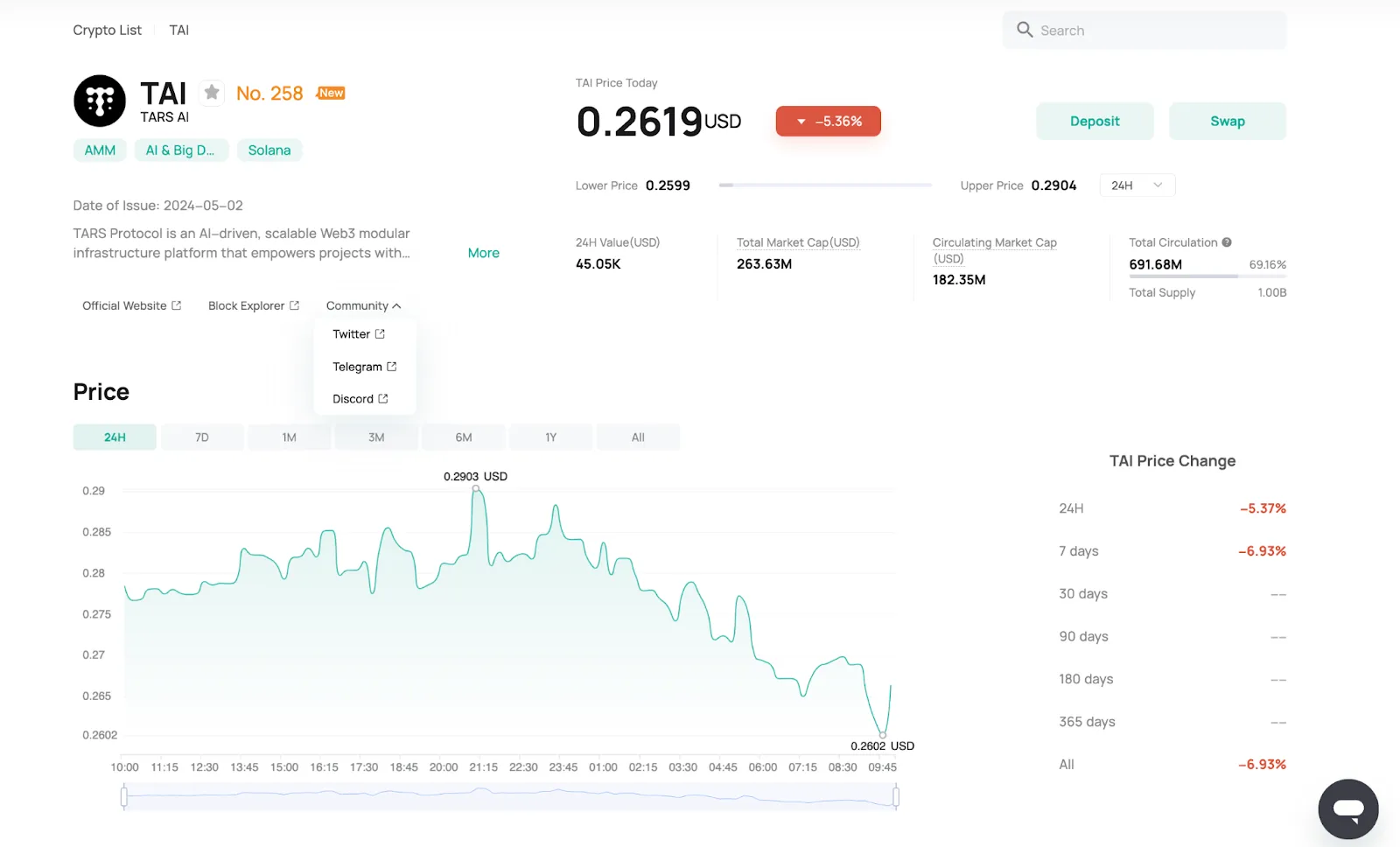This screenshot has height=847, width=1400.
Task: Click the Upper Price 0.2904 value
Action: click(x=1053, y=185)
